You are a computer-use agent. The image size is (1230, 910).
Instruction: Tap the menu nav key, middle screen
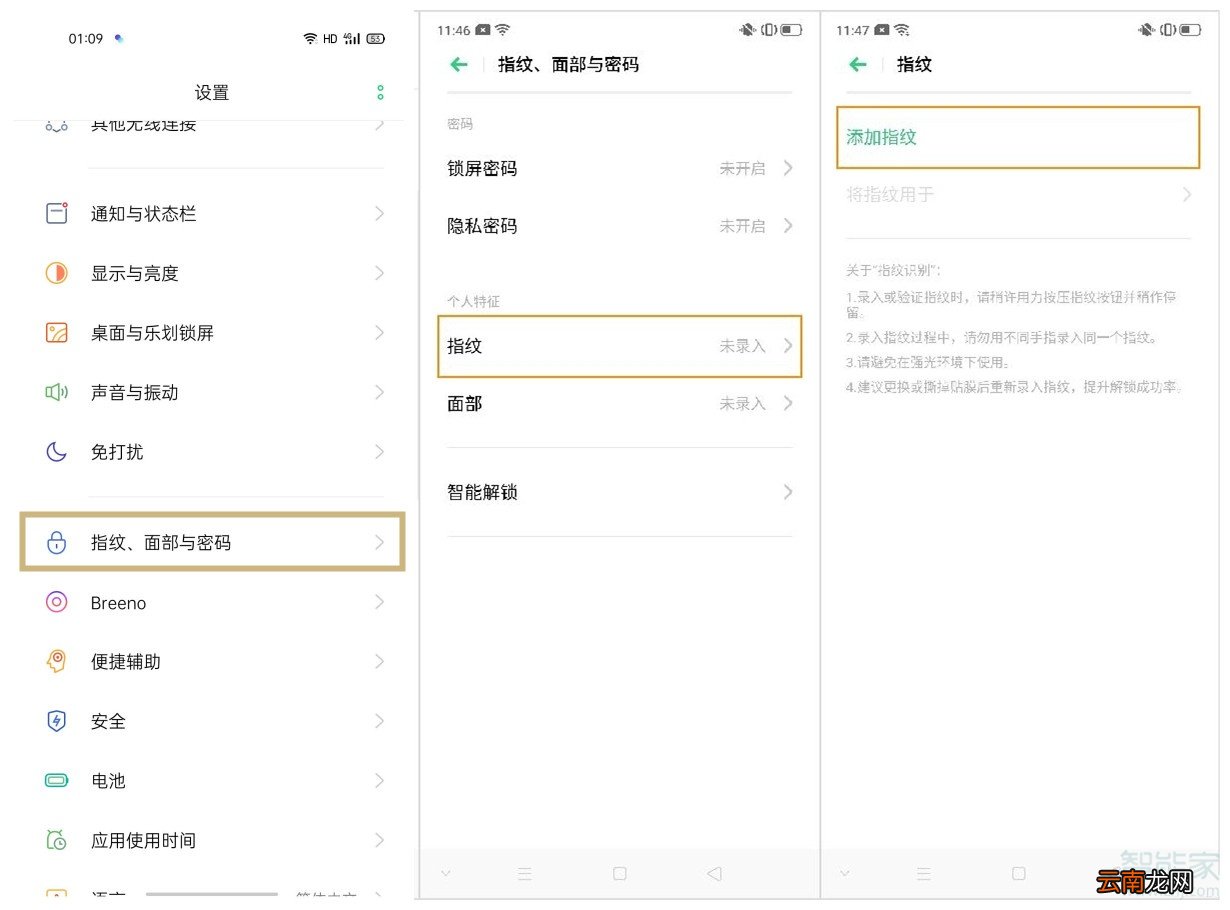[x=524, y=873]
